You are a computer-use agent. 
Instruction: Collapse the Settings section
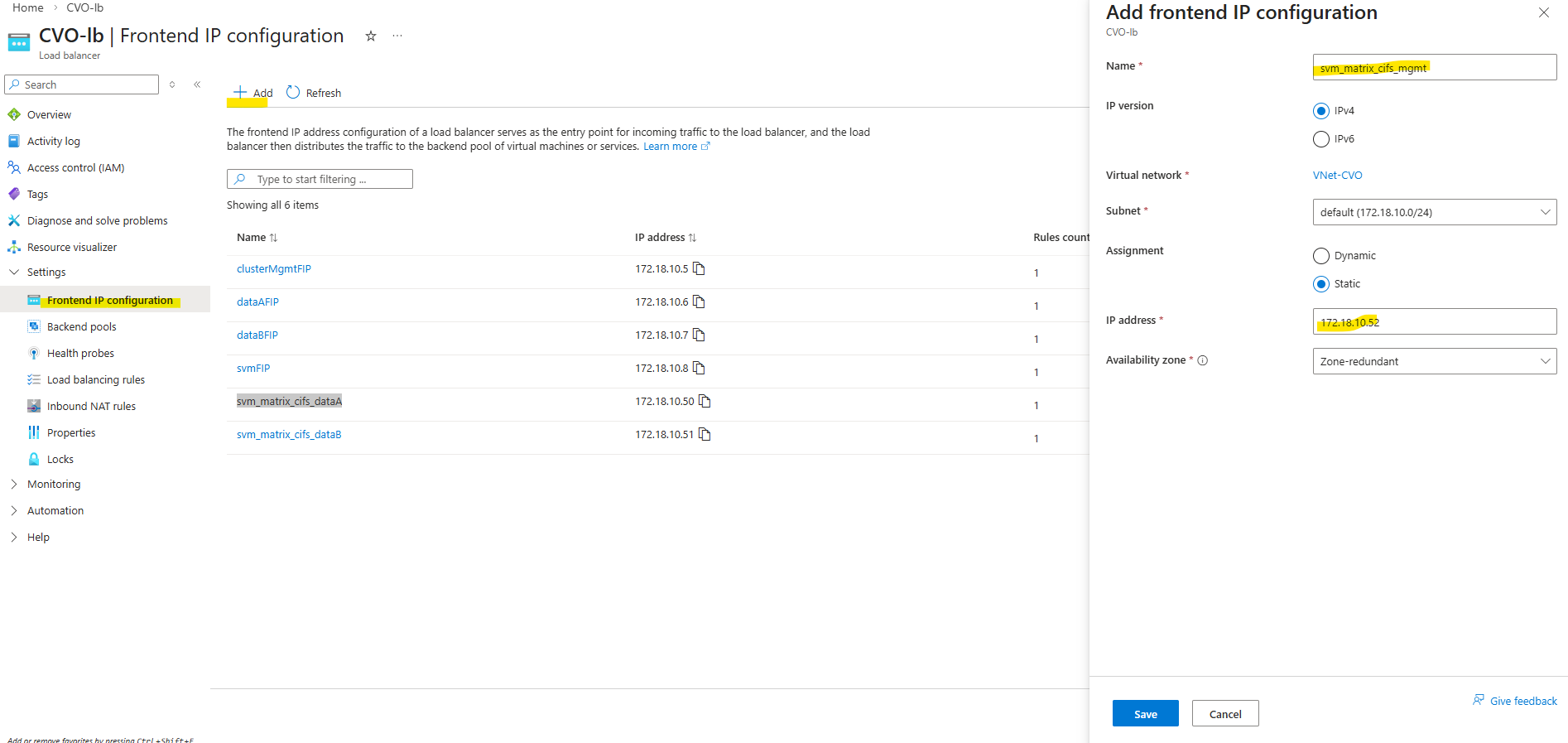coord(14,272)
